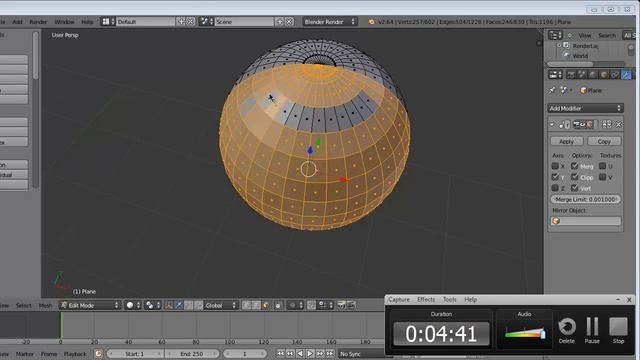Open the outliner View menu

click(584, 36)
